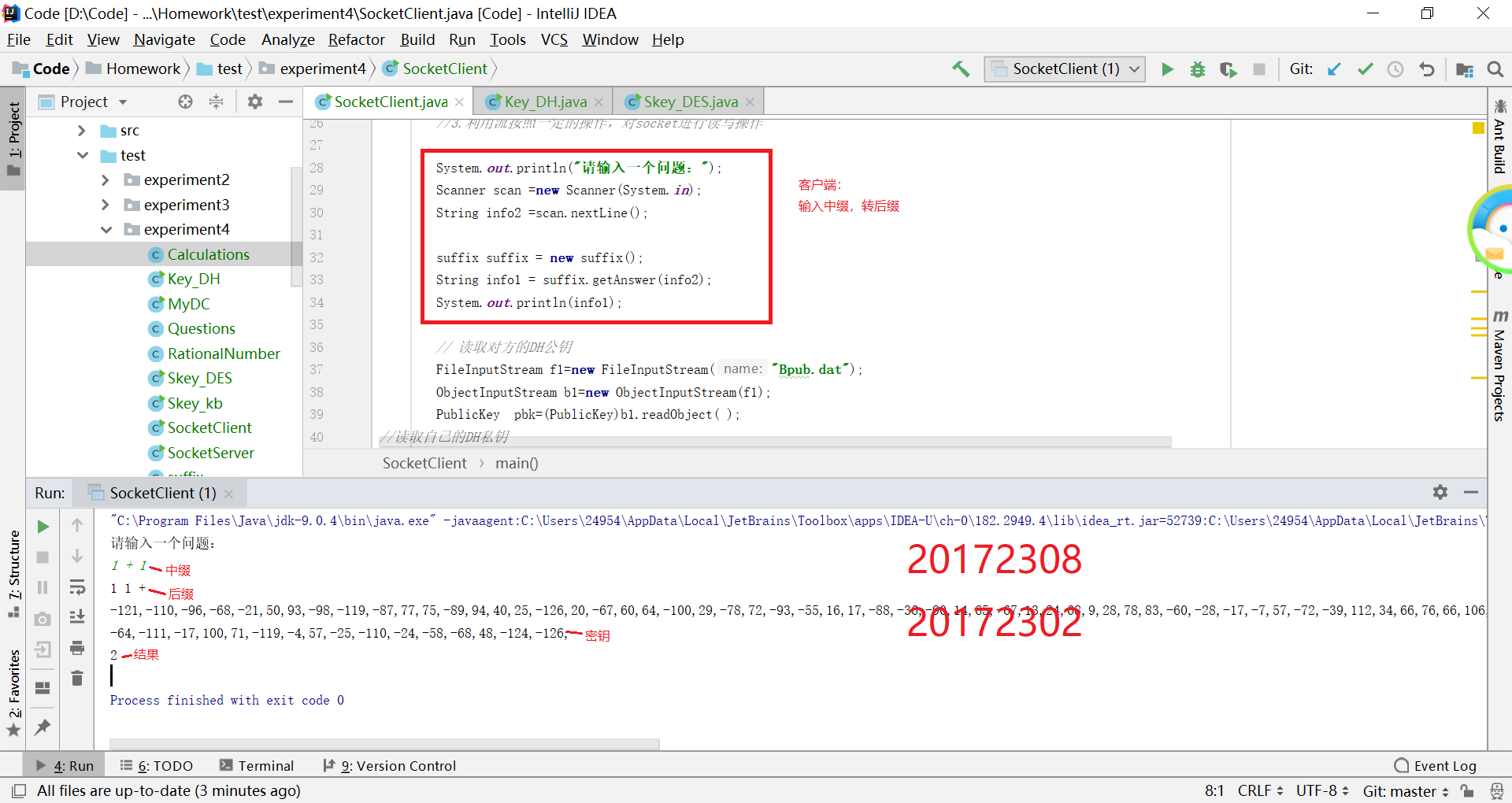Print console output icon
Screen dimensions: 1512x803
pos(77,648)
